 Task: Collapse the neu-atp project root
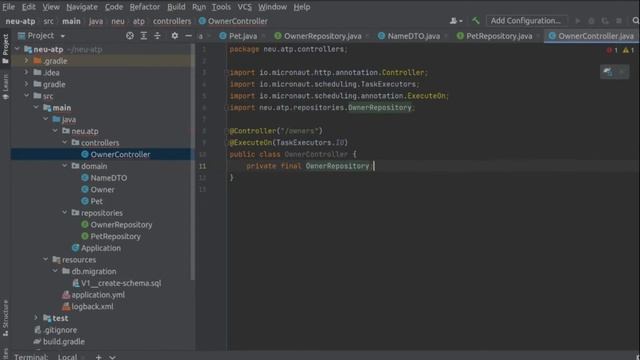[17, 49]
